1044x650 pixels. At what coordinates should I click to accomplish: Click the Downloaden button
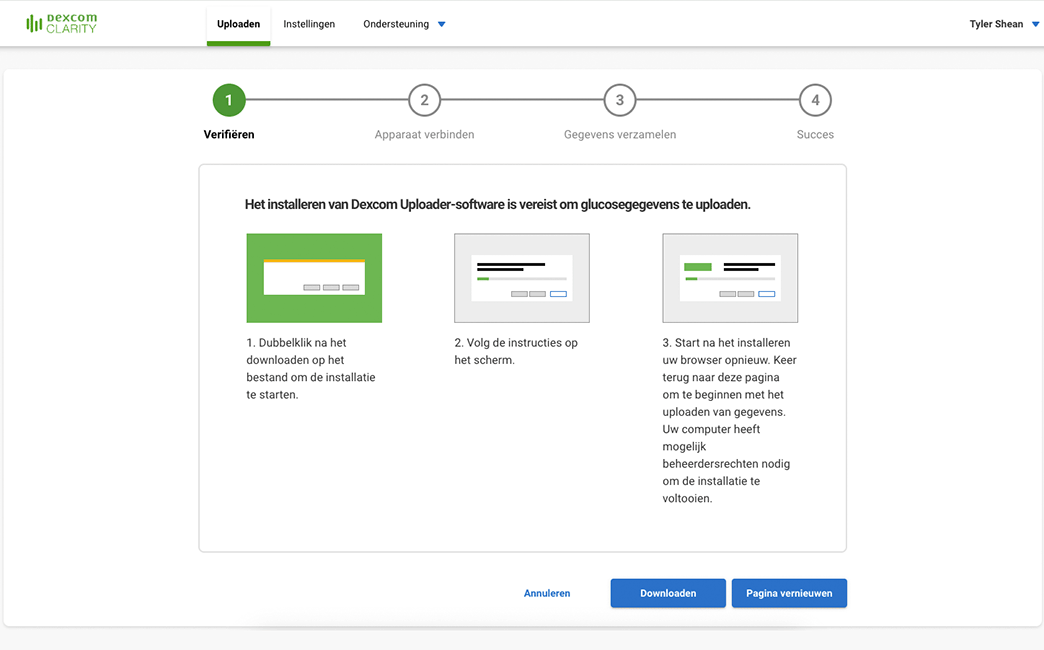point(668,593)
